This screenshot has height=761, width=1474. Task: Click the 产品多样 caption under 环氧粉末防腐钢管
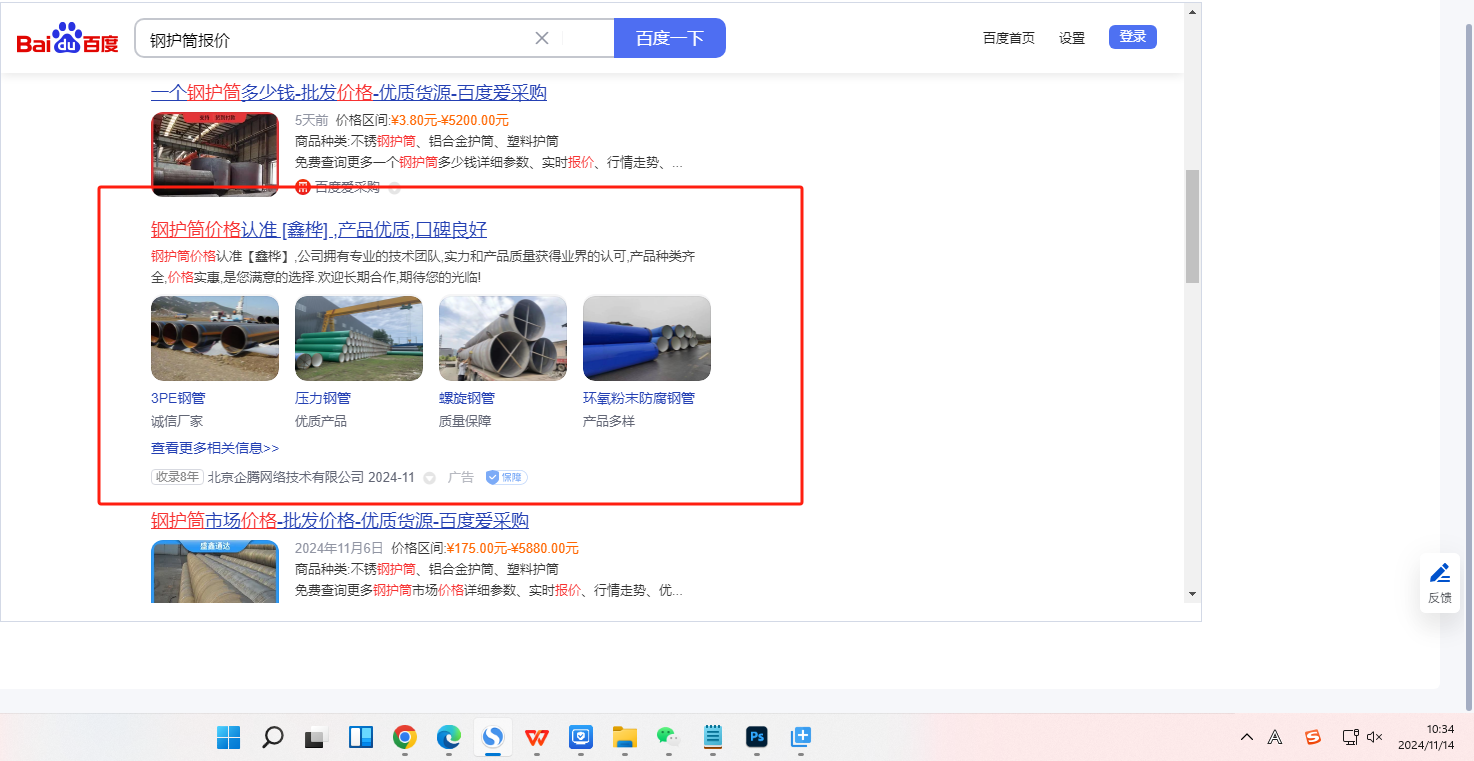pyautogui.click(x=609, y=421)
